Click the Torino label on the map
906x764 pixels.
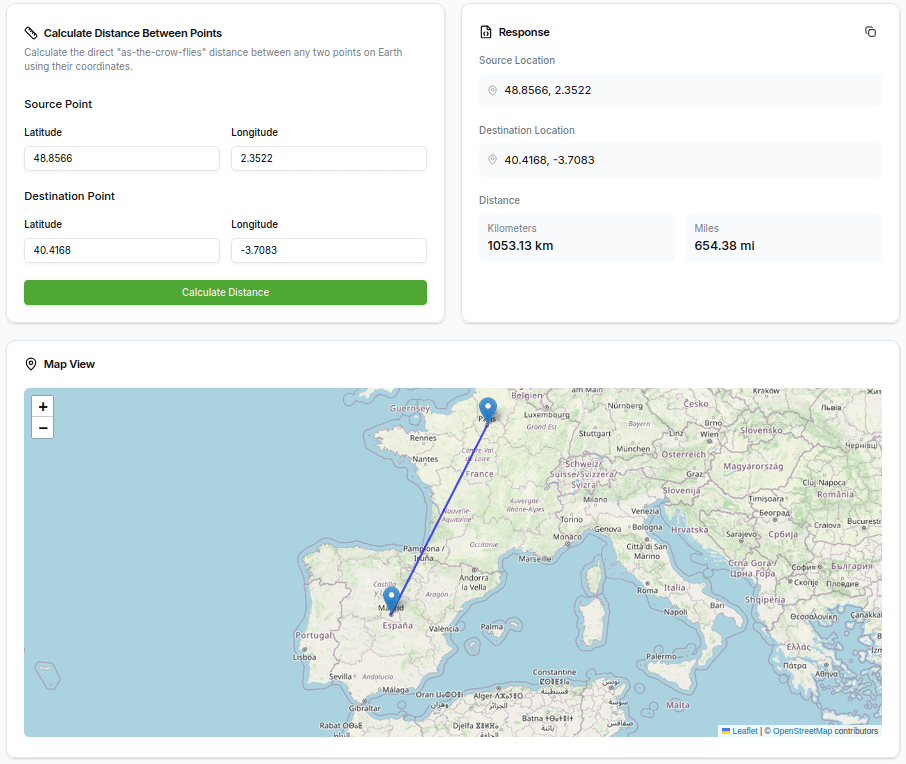point(571,520)
